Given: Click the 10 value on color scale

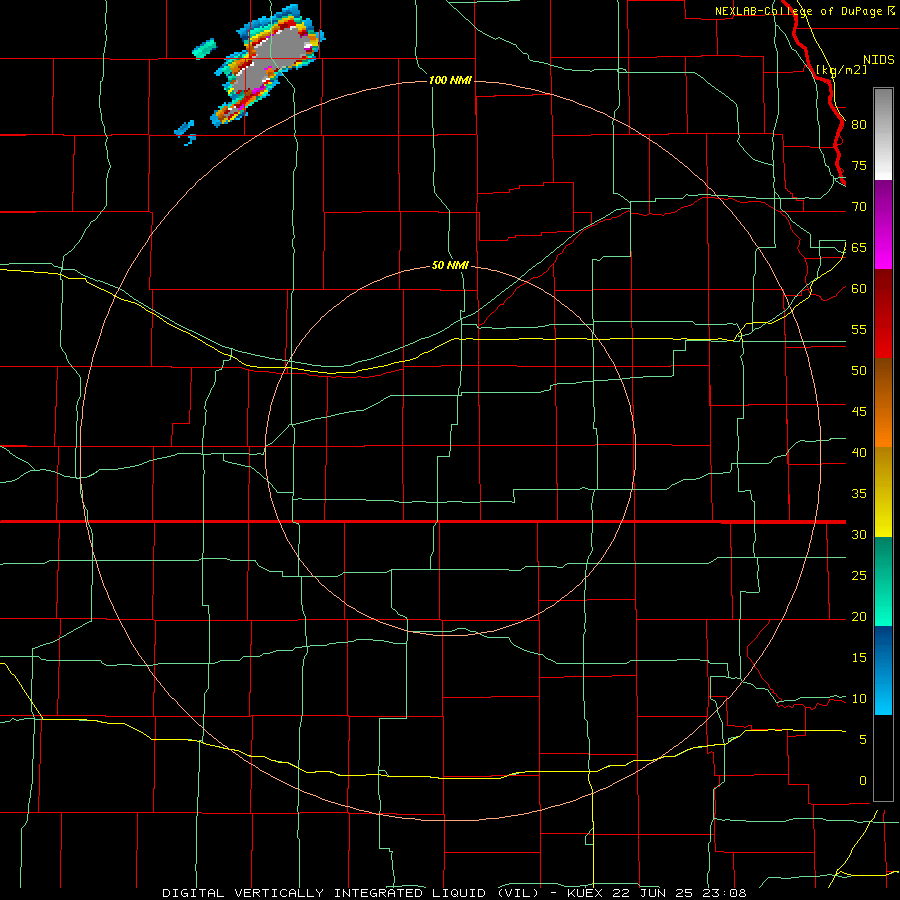Looking at the screenshot, I should pyautogui.click(x=859, y=699).
